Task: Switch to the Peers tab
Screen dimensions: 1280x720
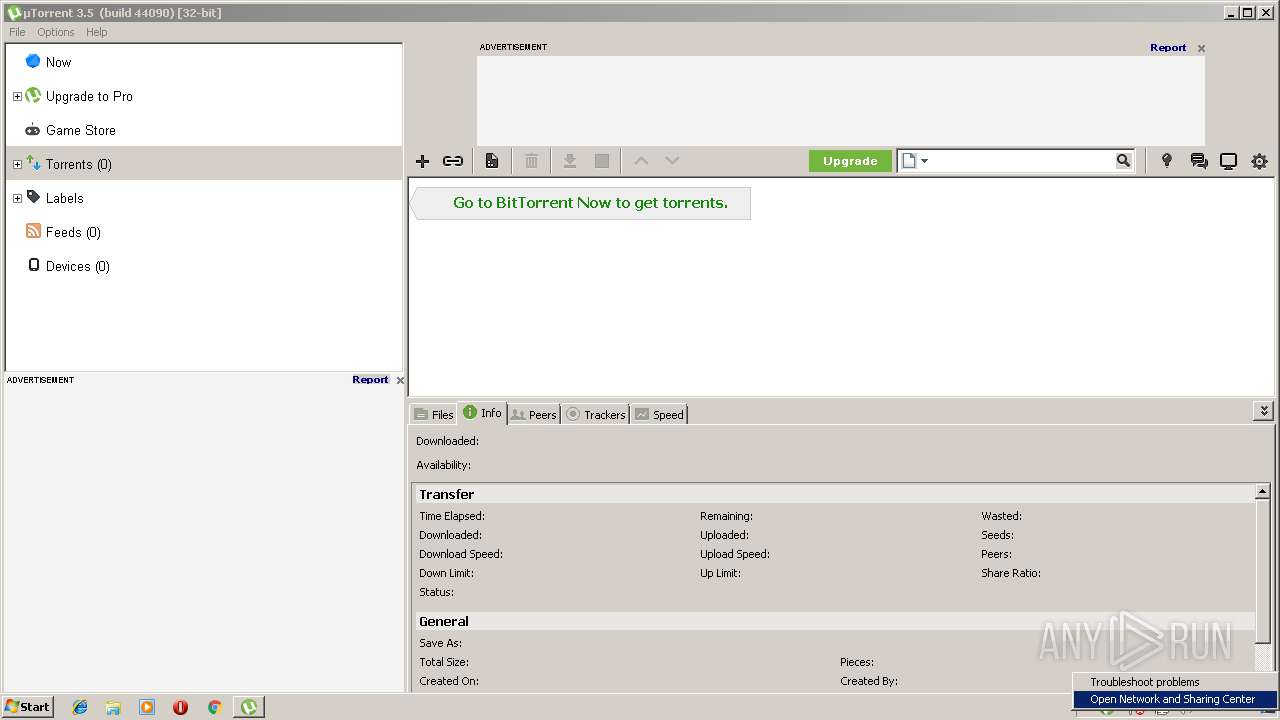Action: pos(533,414)
